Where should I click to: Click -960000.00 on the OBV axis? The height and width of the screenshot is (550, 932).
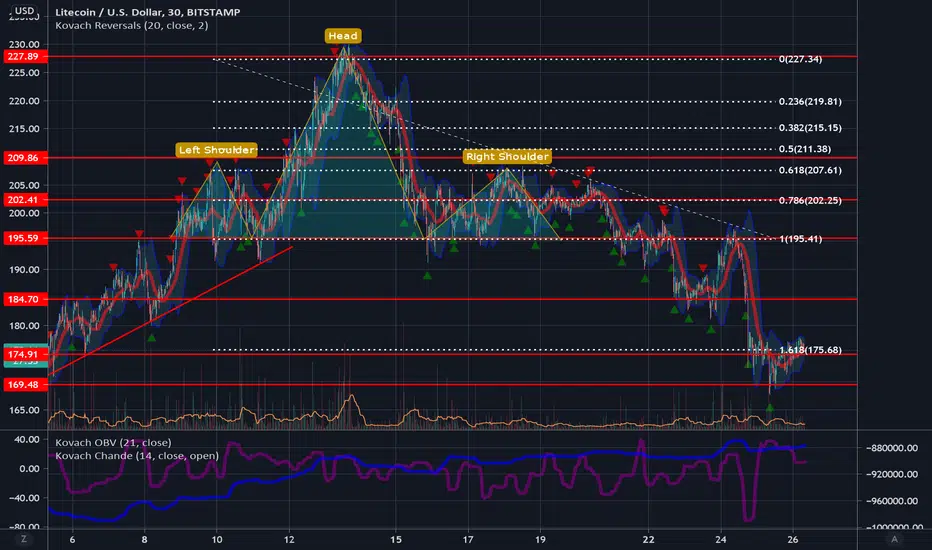coord(891,501)
